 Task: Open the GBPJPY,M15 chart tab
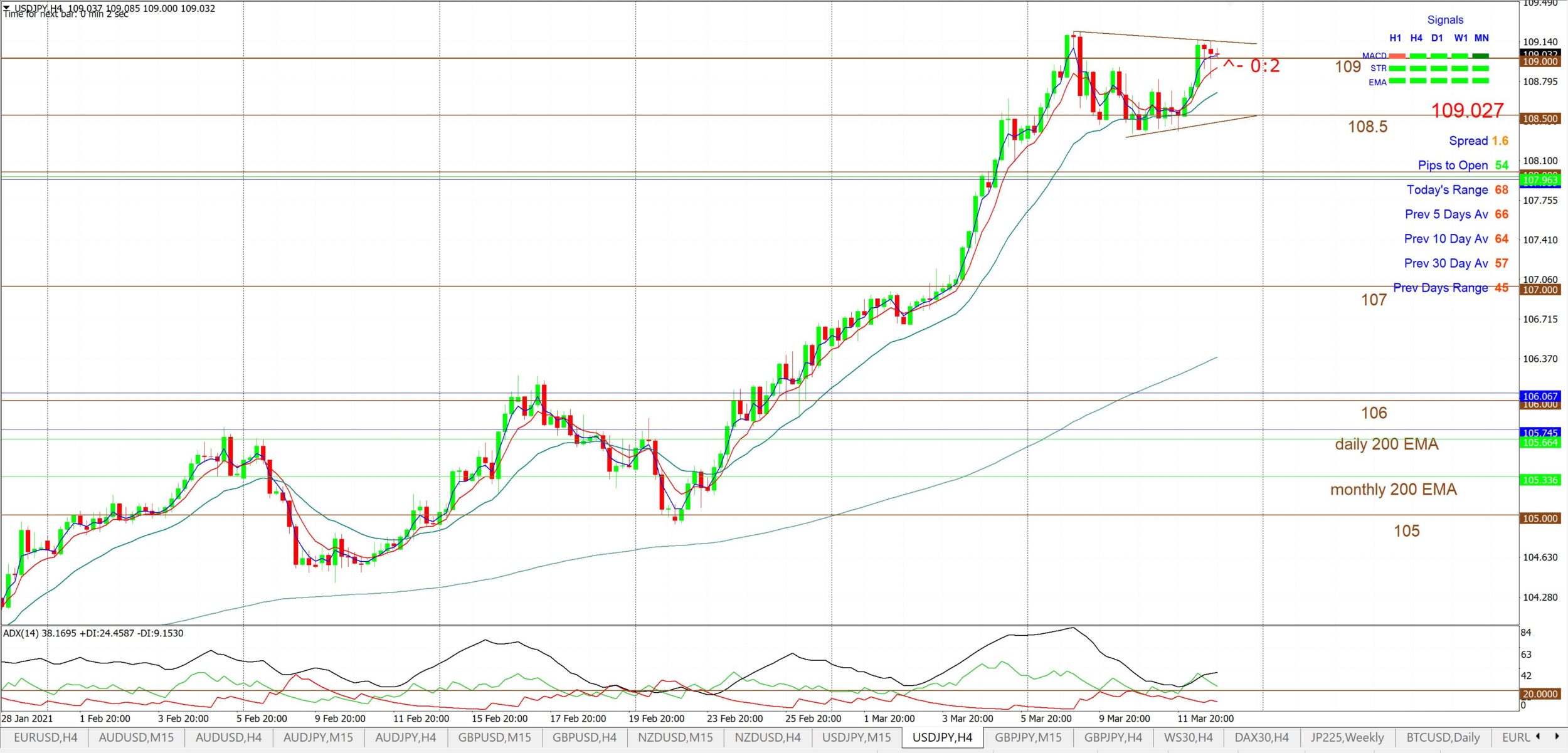tap(1028, 737)
